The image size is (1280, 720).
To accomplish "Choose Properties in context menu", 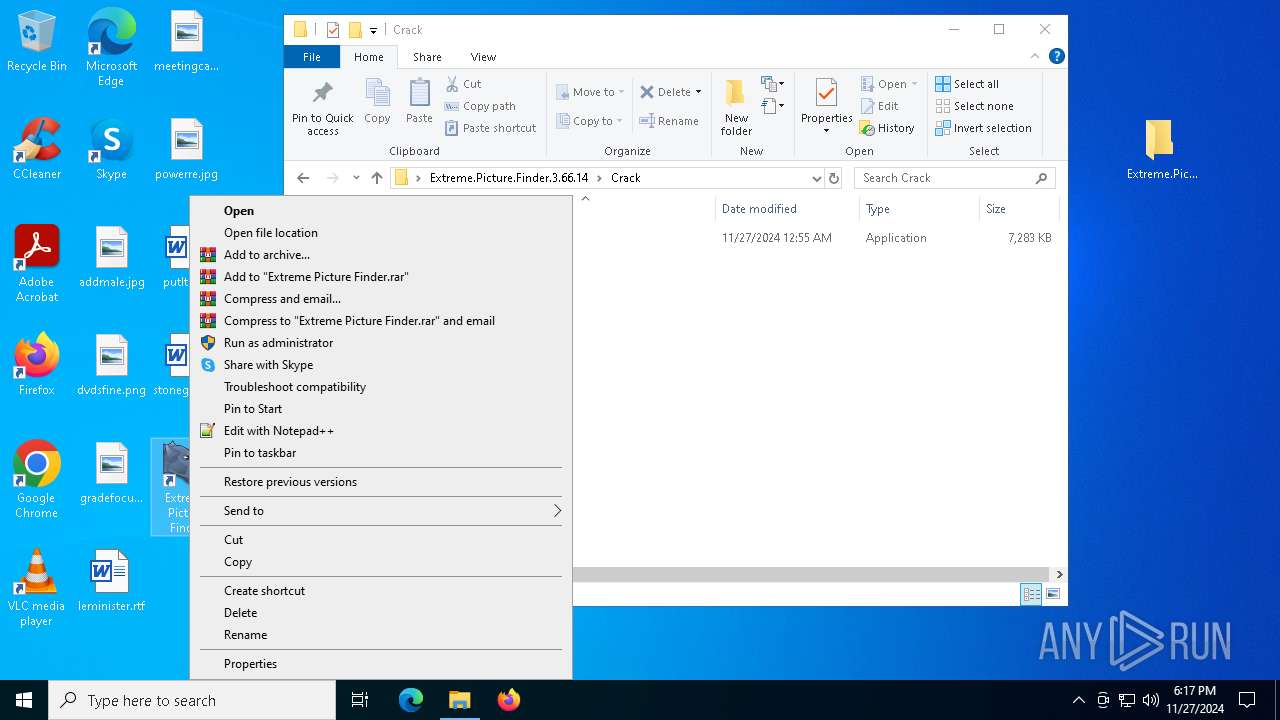I will [x=381, y=664].
